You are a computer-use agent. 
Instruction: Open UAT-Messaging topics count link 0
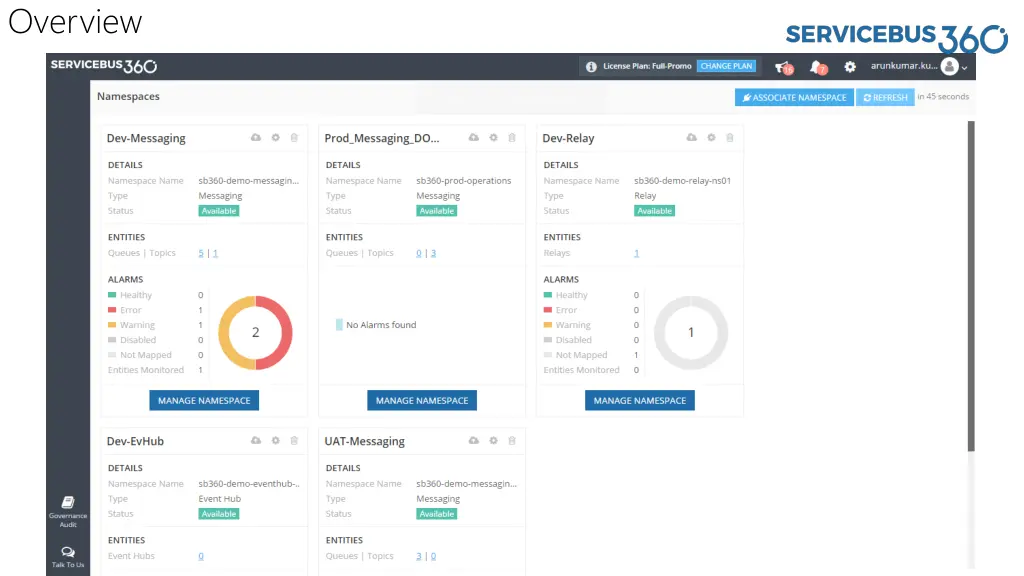(433, 556)
